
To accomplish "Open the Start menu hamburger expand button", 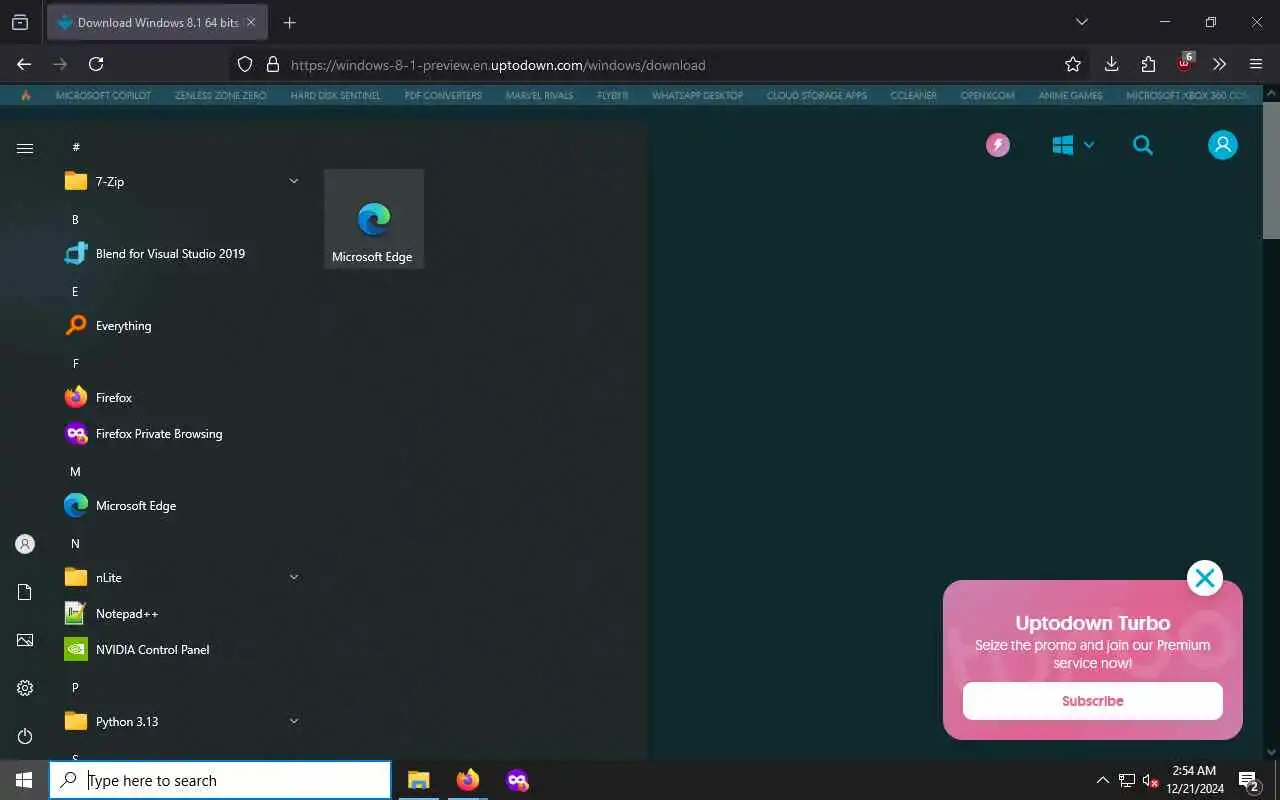I will [x=25, y=148].
